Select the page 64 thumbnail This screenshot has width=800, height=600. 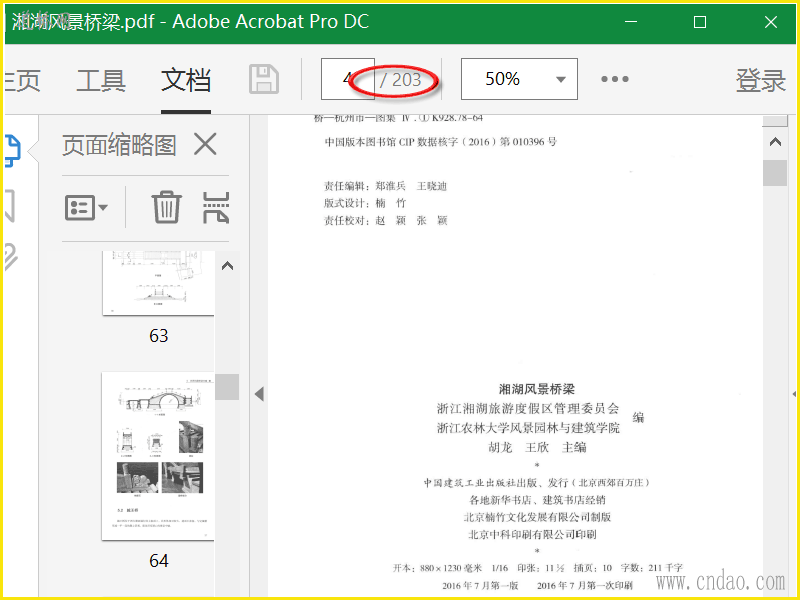click(158, 456)
